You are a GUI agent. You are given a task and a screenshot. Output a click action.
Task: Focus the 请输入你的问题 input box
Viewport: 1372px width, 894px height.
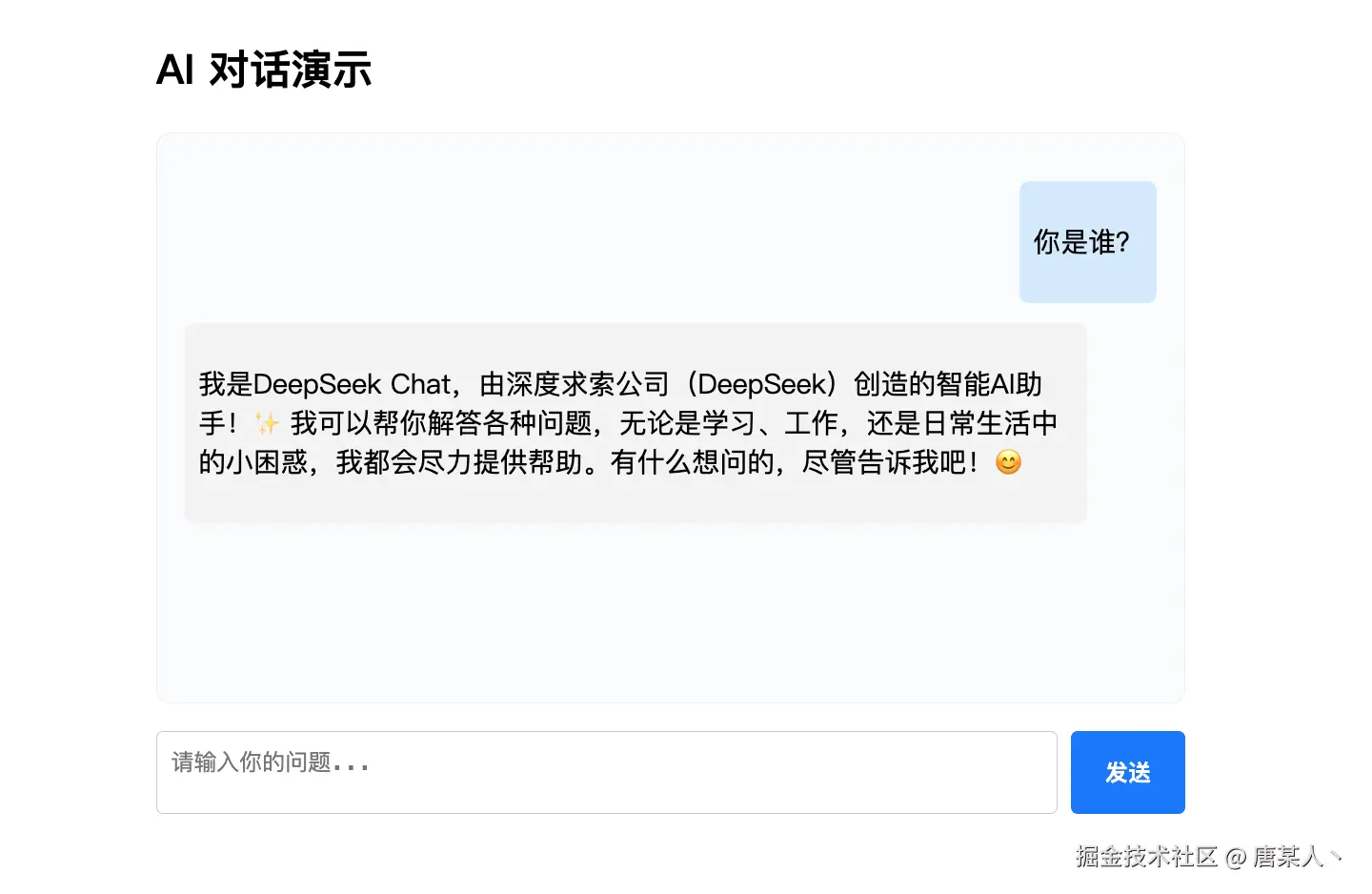click(x=607, y=772)
